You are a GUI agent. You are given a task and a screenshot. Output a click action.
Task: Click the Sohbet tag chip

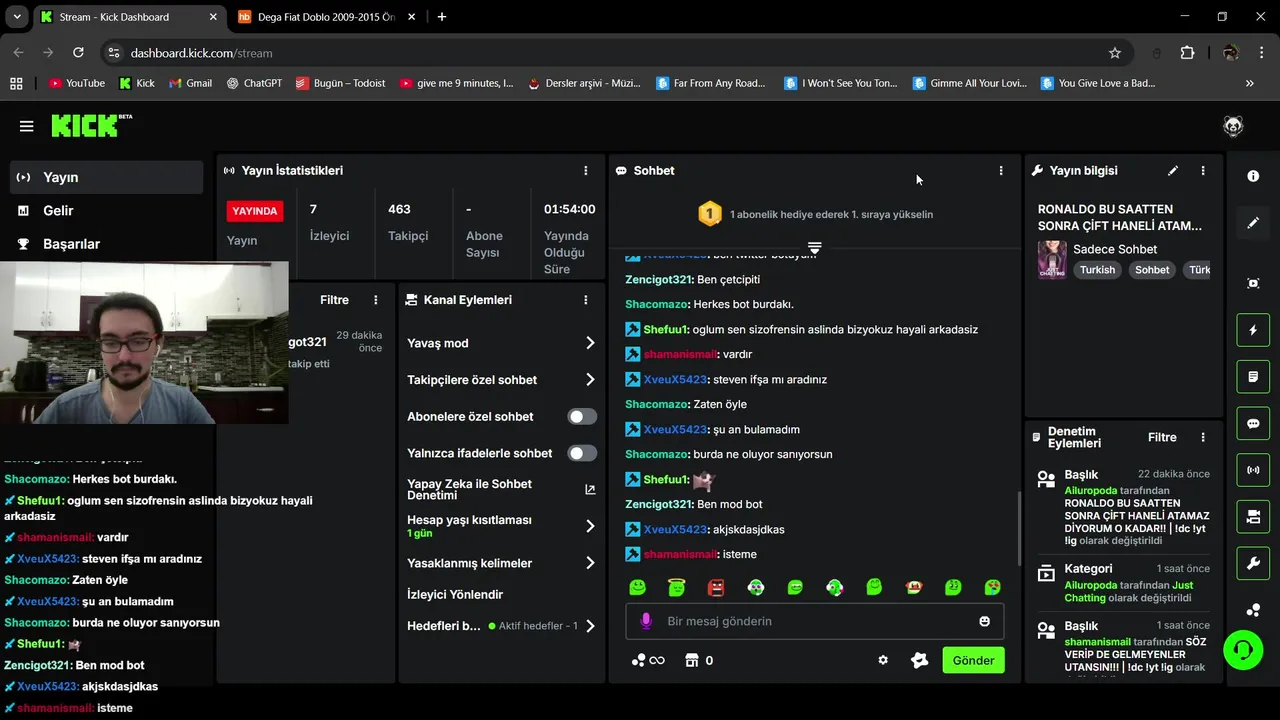[x=1152, y=270]
